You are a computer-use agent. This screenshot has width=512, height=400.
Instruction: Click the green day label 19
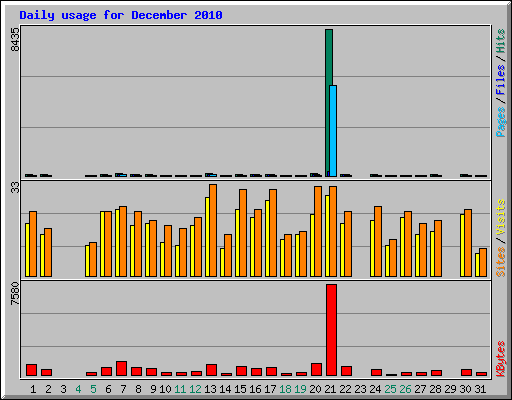coord(300,389)
